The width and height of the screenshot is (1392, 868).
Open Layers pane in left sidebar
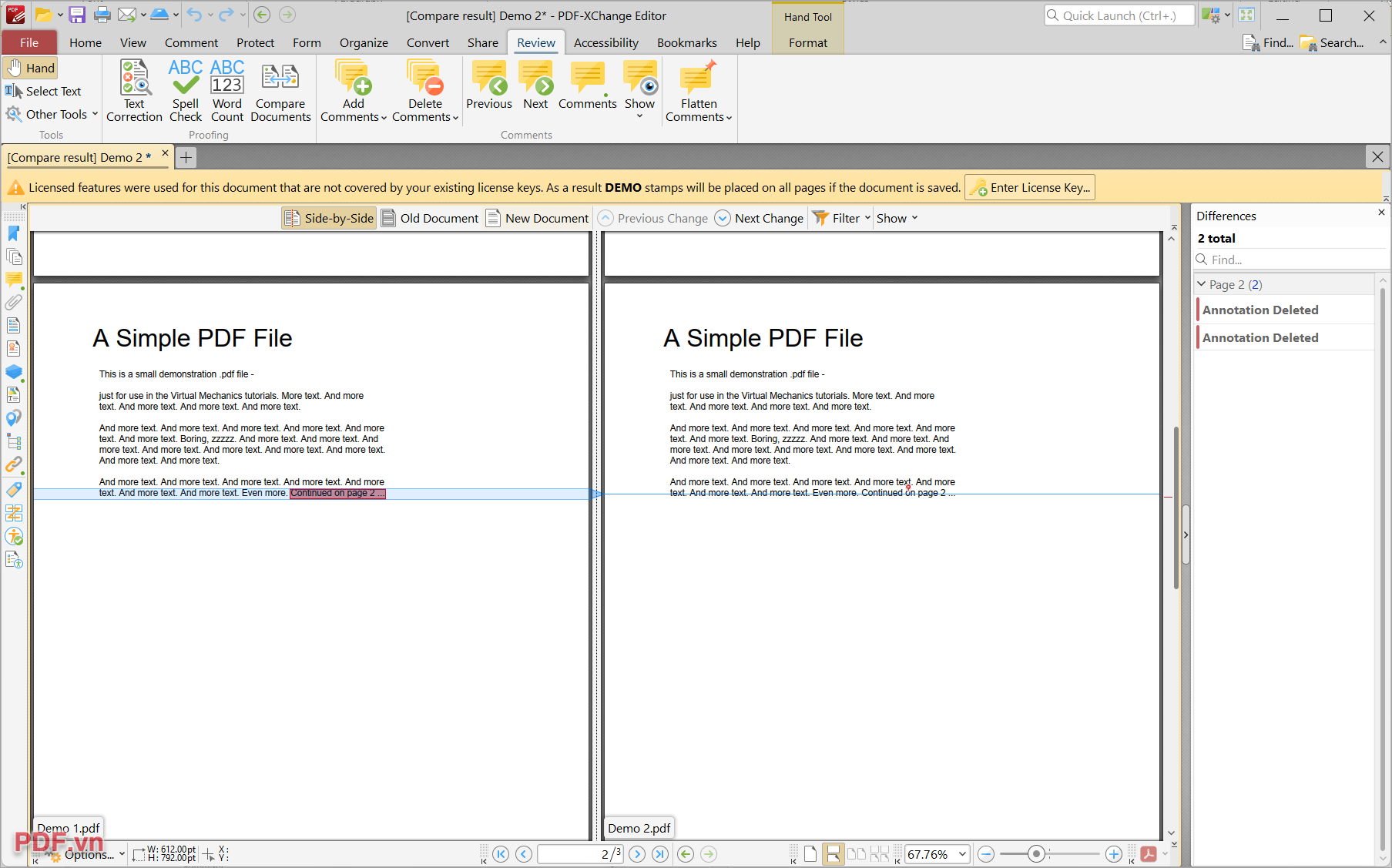[14, 372]
